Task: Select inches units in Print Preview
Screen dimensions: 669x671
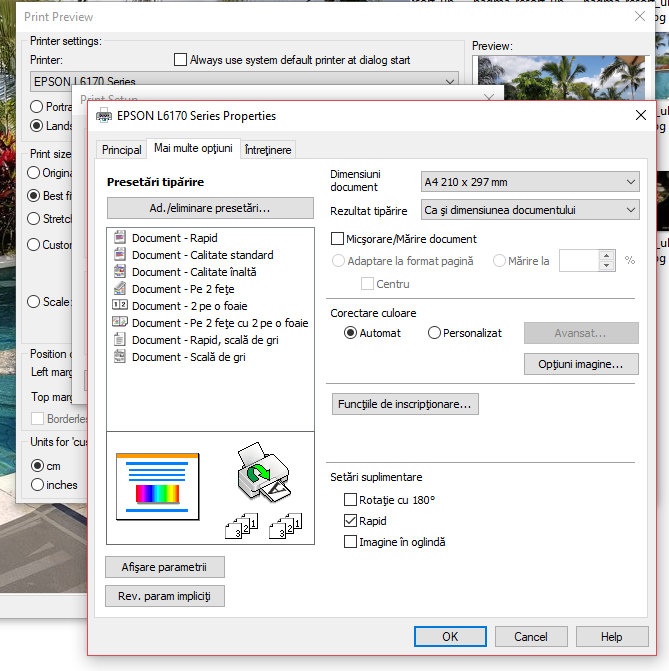Action: (x=37, y=485)
